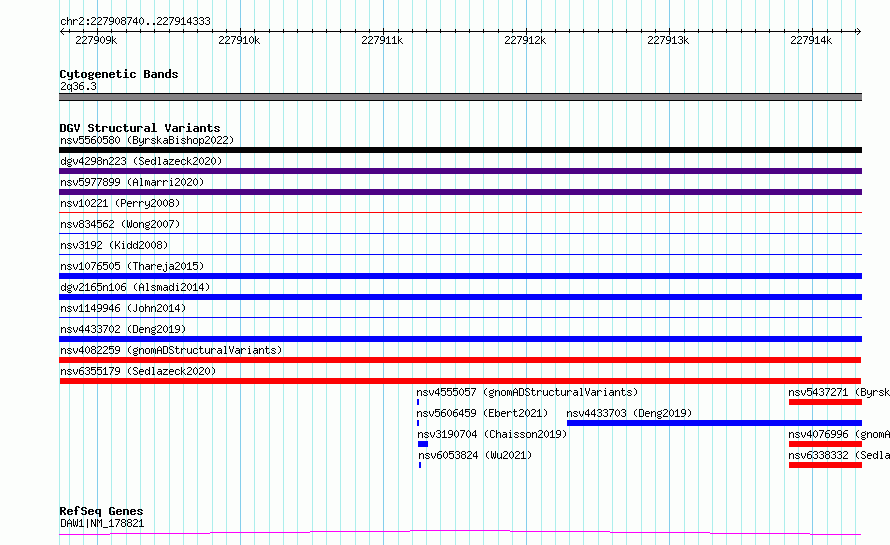
Task: Open nsv3190704 (Chaisson2019) variant label
Action: coord(492,434)
